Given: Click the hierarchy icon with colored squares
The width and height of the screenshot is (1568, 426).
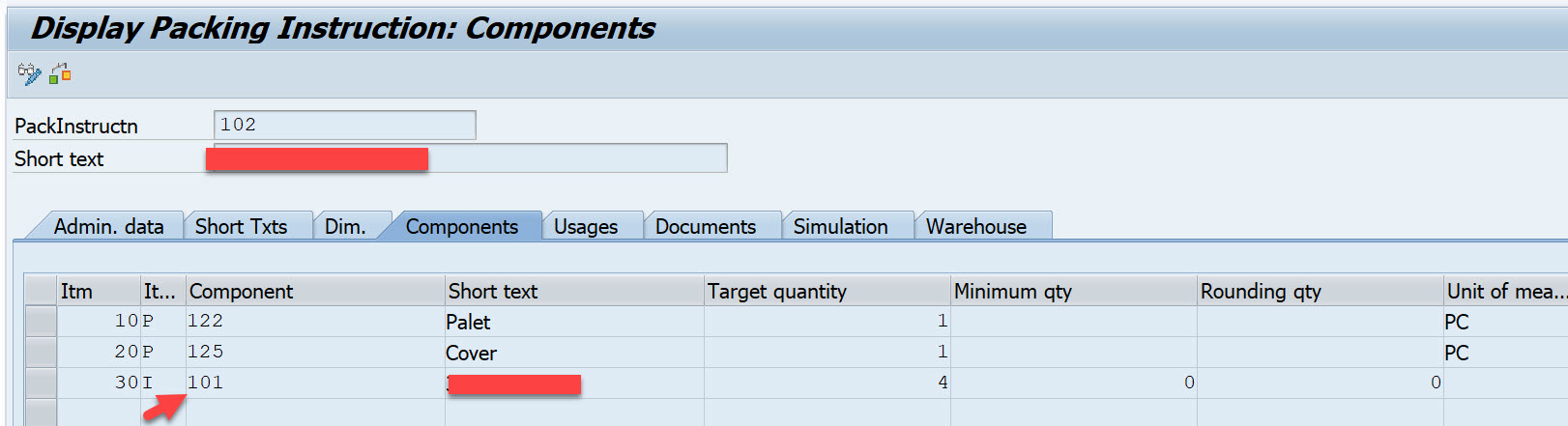Looking at the screenshot, I should [61, 73].
